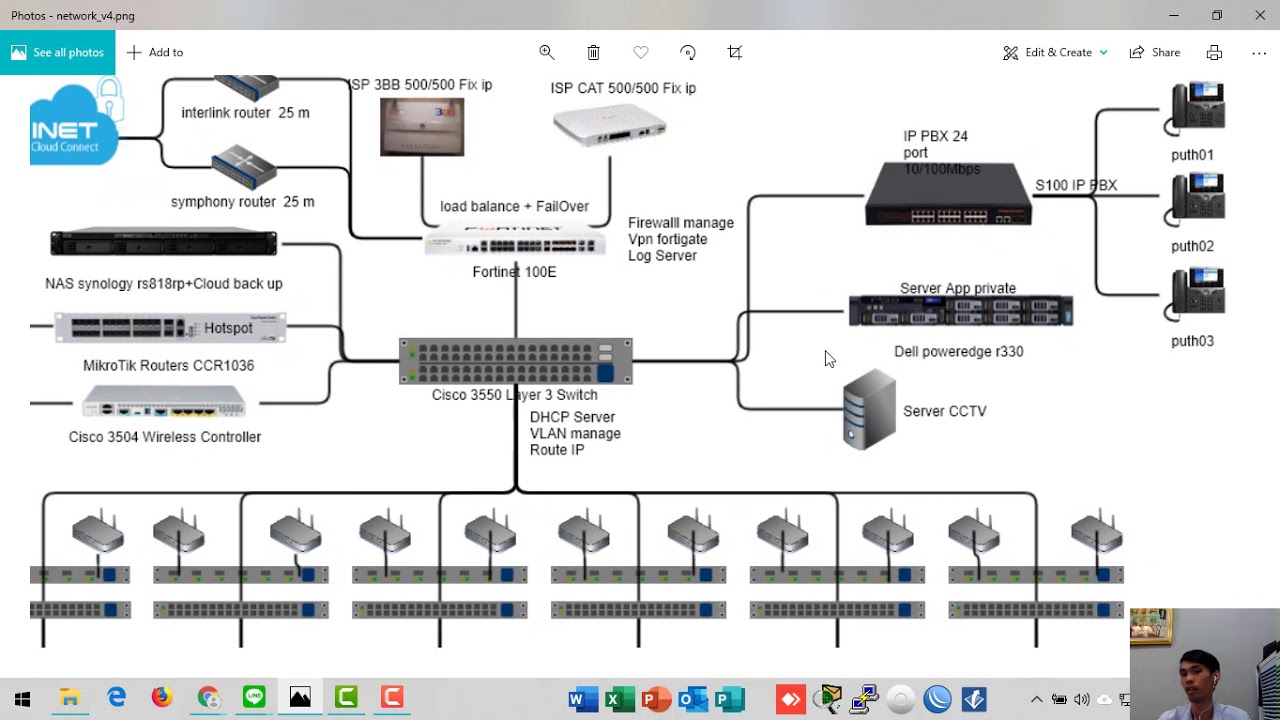The image size is (1280, 720).
Task: Click the ISP CAT 500/500 Fix ip label
Action: point(623,88)
